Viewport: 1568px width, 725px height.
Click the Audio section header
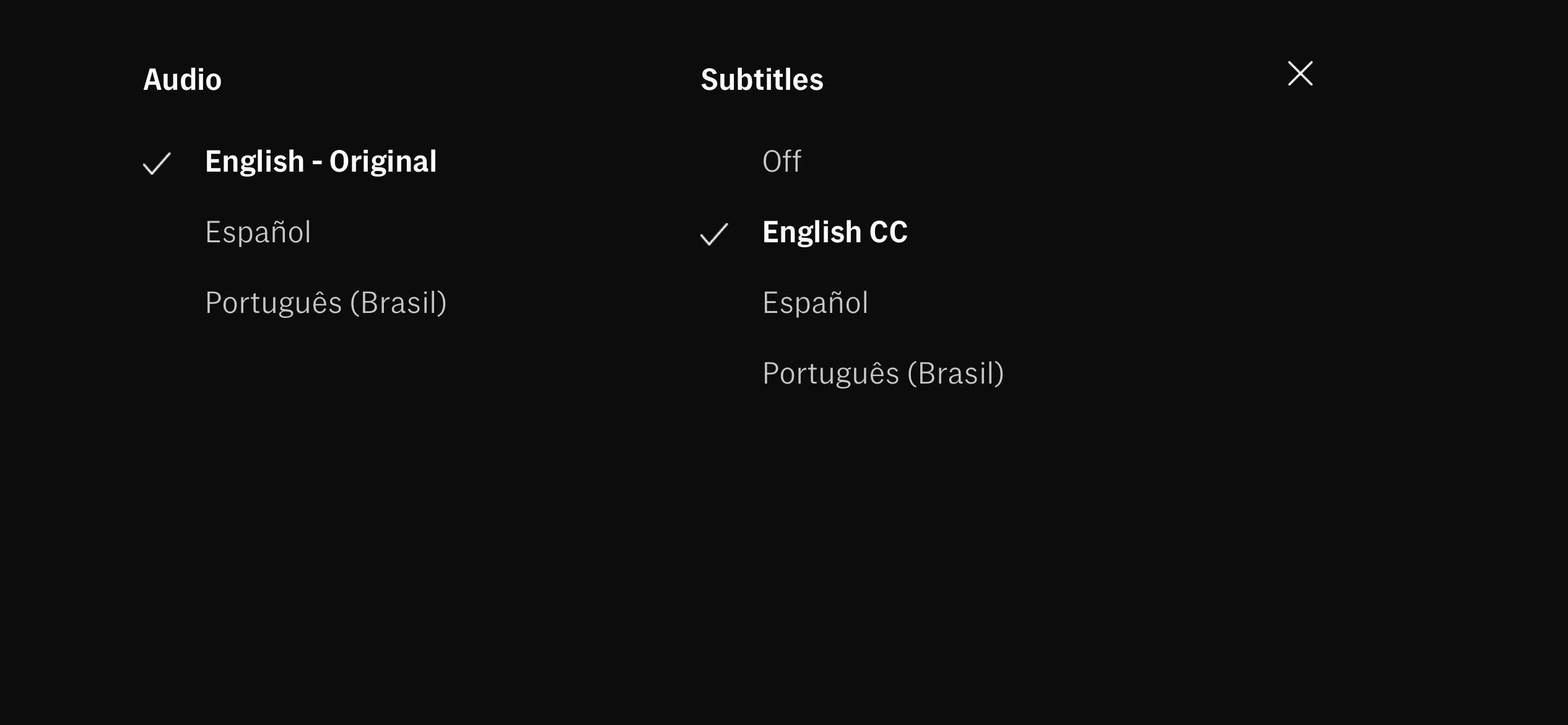click(x=183, y=79)
